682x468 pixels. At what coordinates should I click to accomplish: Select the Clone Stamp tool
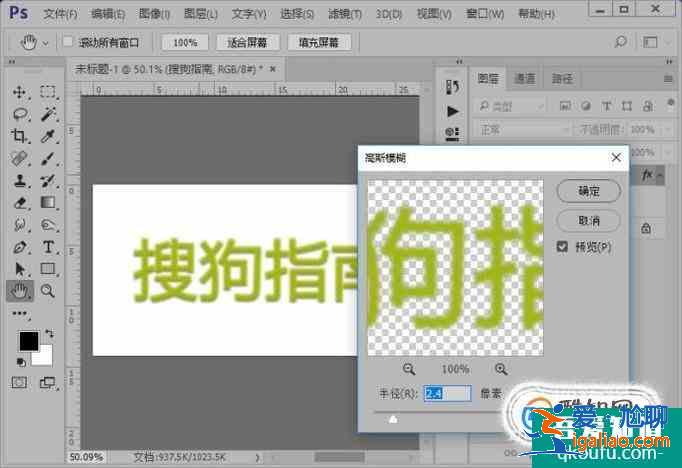coord(20,181)
